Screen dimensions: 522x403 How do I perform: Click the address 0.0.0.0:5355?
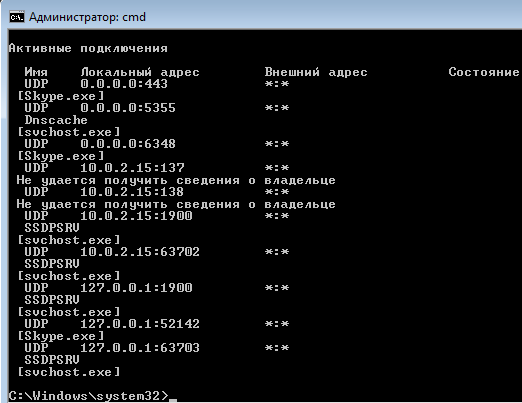128,108
